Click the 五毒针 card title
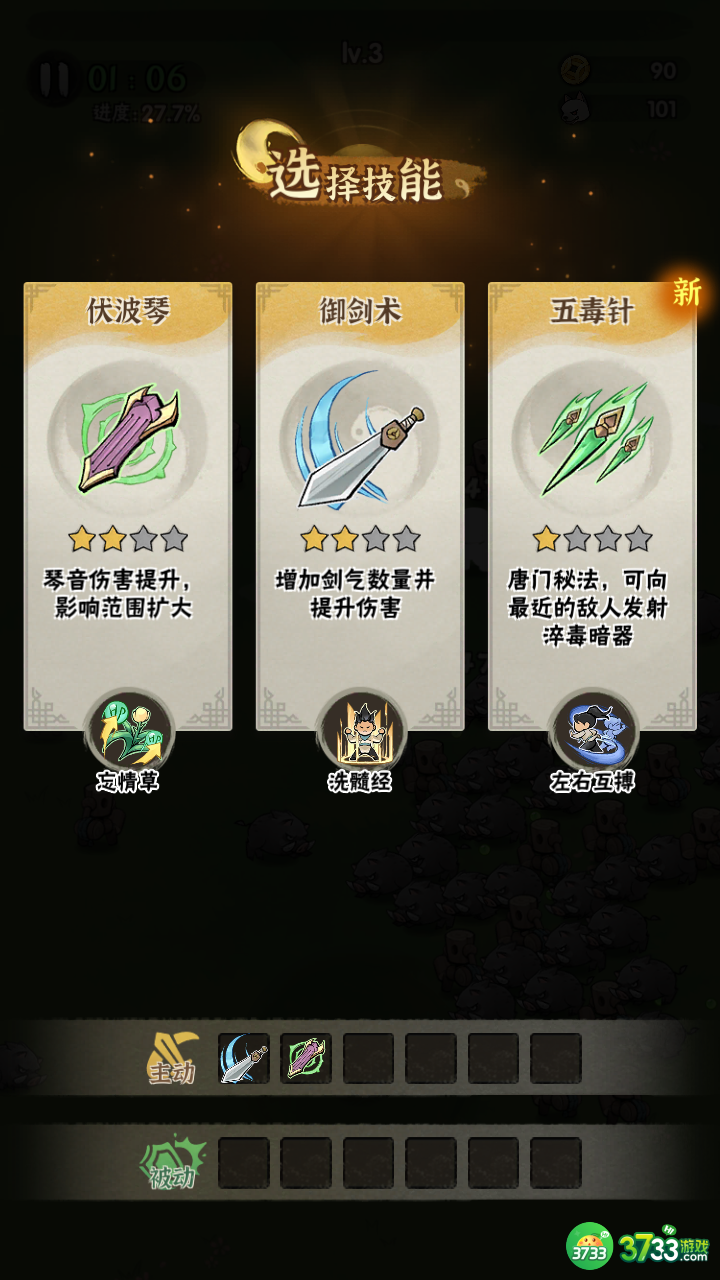The width and height of the screenshot is (720, 1280). (592, 311)
